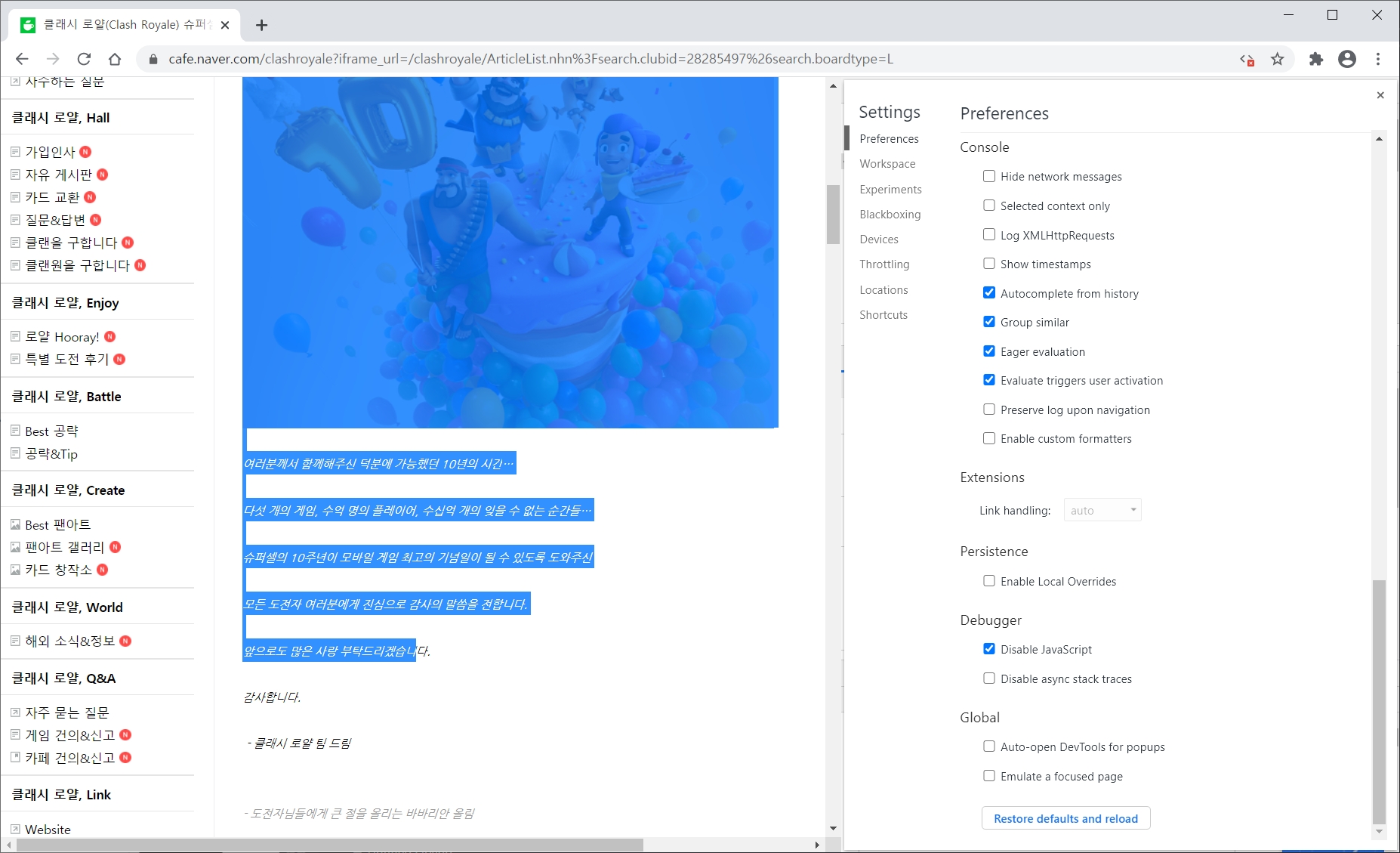This screenshot has width=1400, height=853.
Task: Switch to the Workspace settings tab
Action: [x=887, y=164]
